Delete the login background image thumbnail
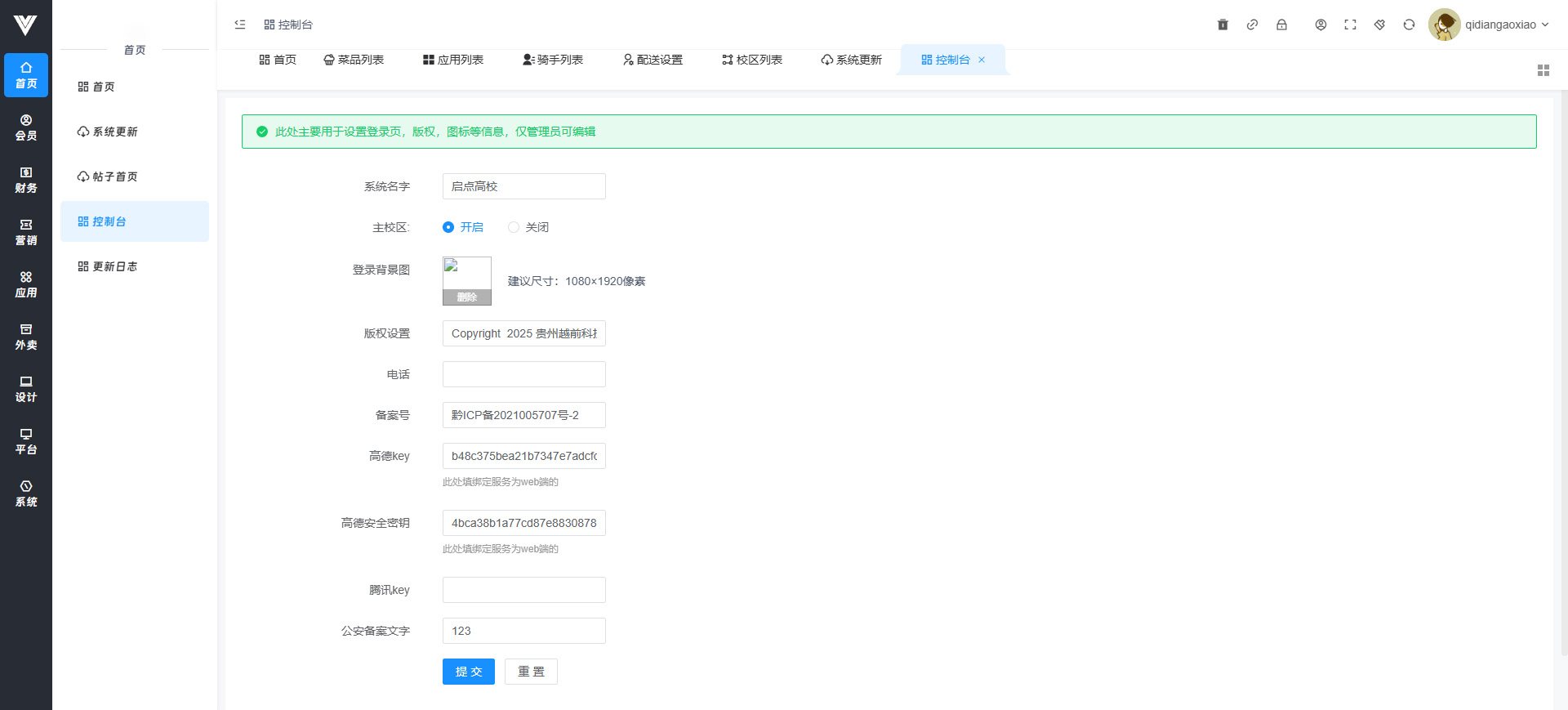This screenshot has height=710, width=1568. point(466,297)
